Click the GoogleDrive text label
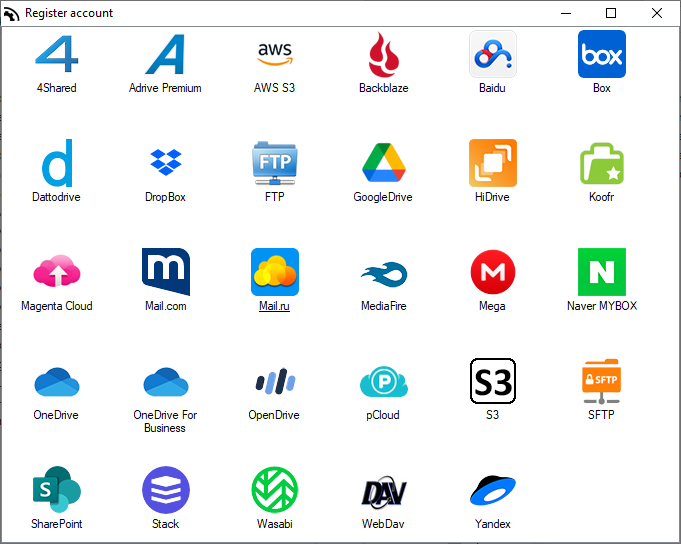Viewport: 681px width, 544px height. coord(383,197)
